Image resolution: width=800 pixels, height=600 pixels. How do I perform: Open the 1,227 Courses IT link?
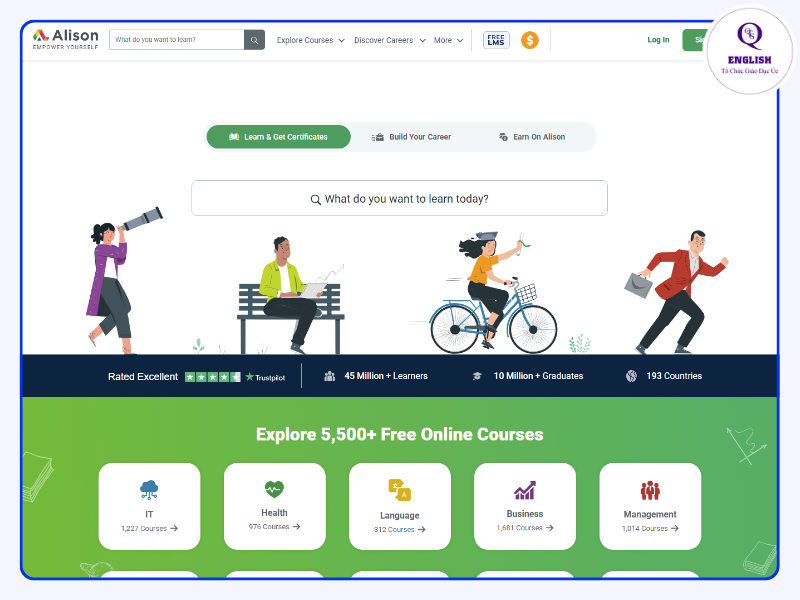click(x=149, y=529)
